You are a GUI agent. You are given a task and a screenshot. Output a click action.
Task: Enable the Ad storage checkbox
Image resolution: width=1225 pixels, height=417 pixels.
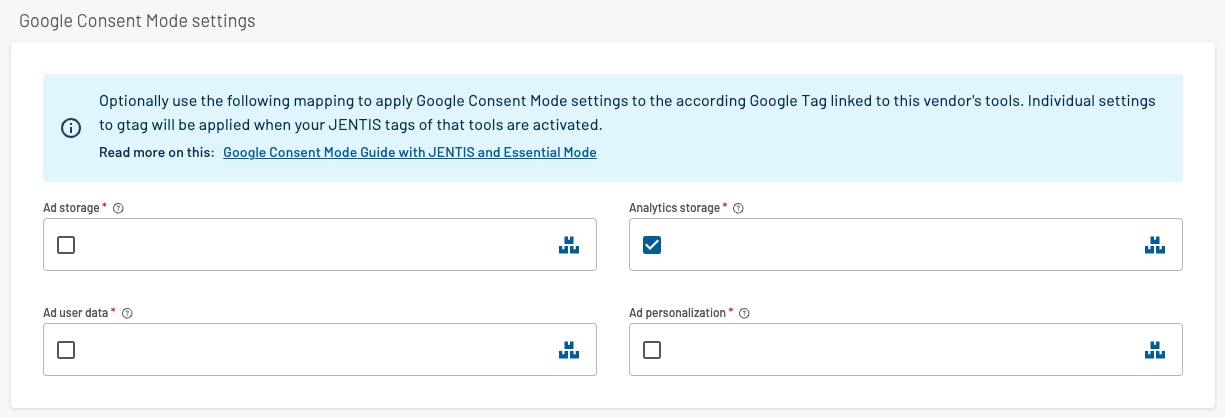(x=66, y=245)
